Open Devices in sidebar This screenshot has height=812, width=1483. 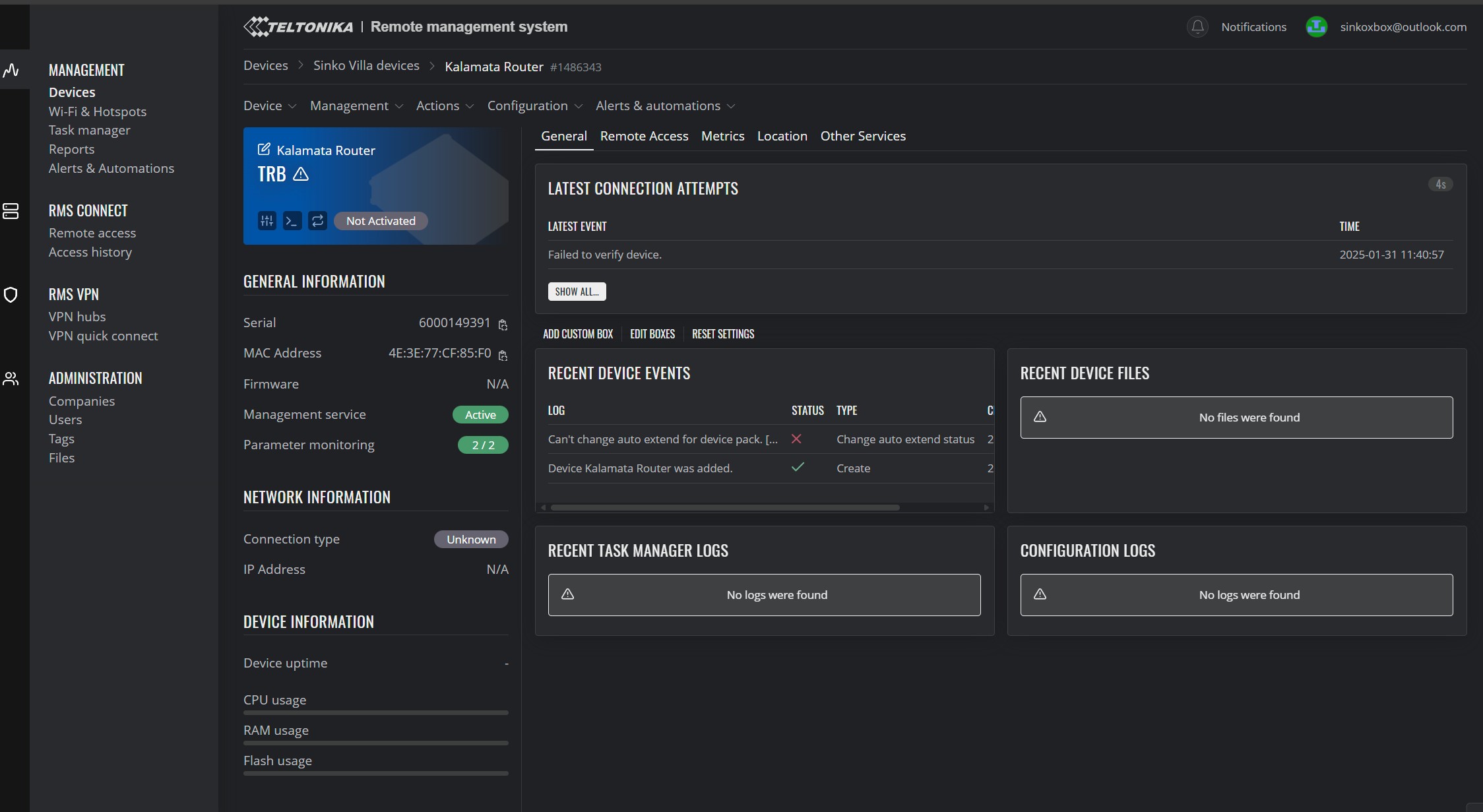click(x=72, y=92)
